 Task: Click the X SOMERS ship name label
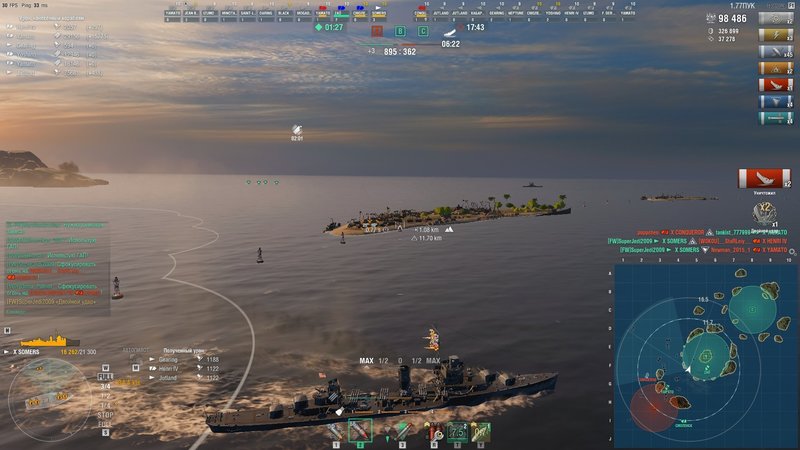click(26, 352)
